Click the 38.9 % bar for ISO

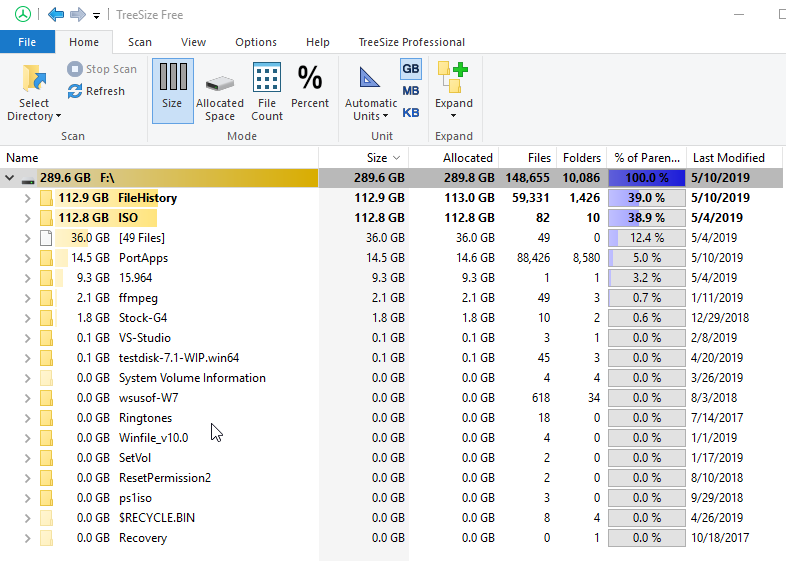click(x=647, y=218)
